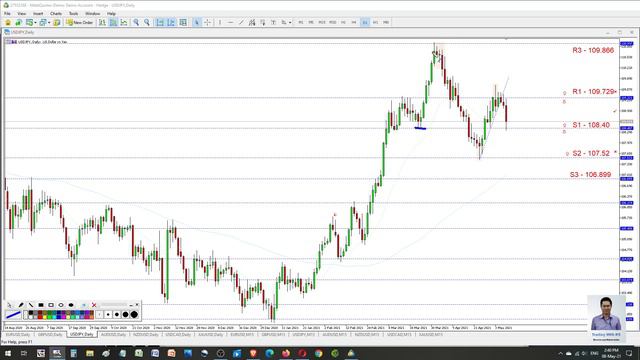
Task: Select the vertical line drawing tool
Action: coord(220,22)
